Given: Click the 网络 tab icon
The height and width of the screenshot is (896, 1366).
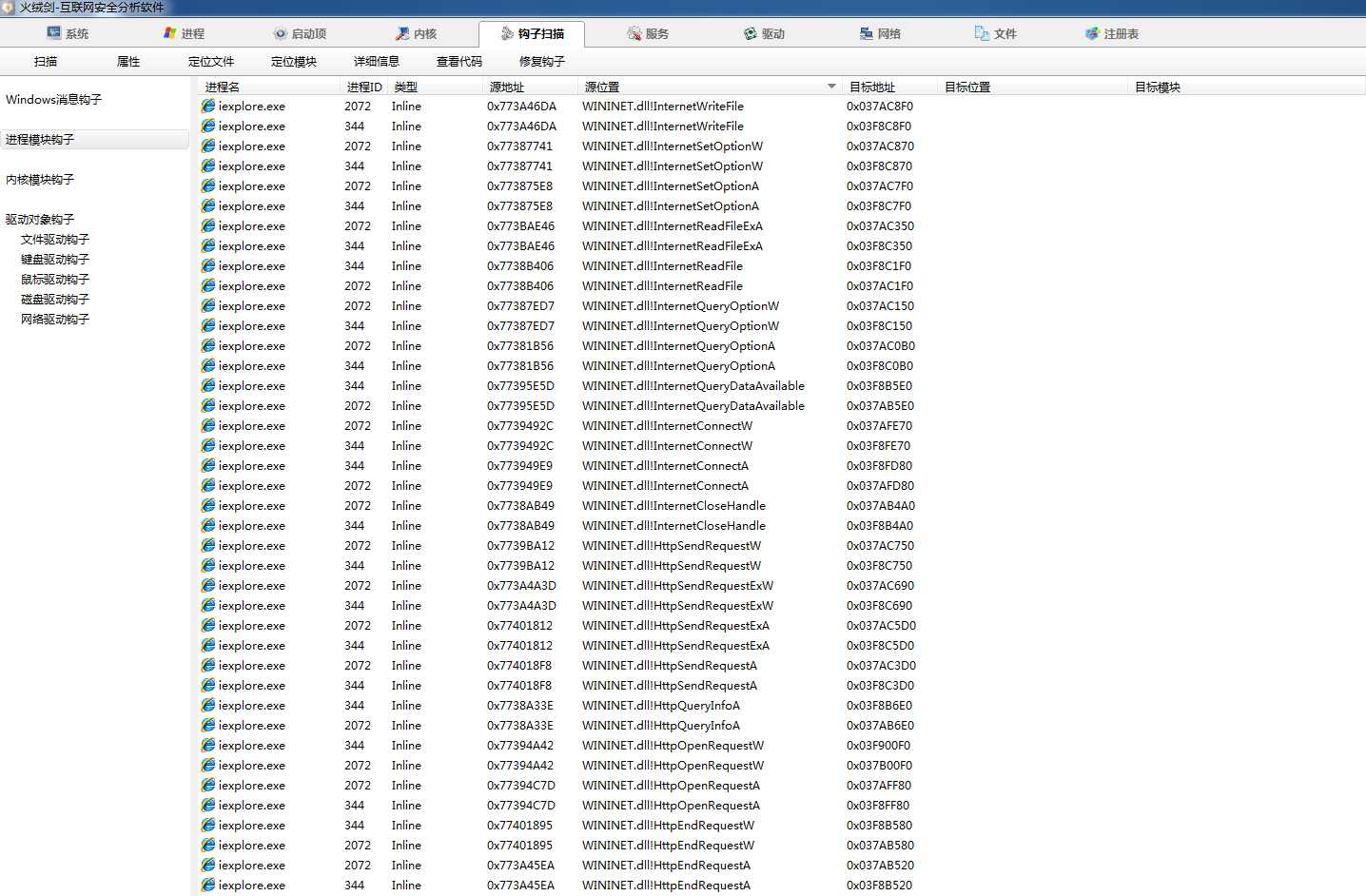Looking at the screenshot, I should [x=867, y=33].
